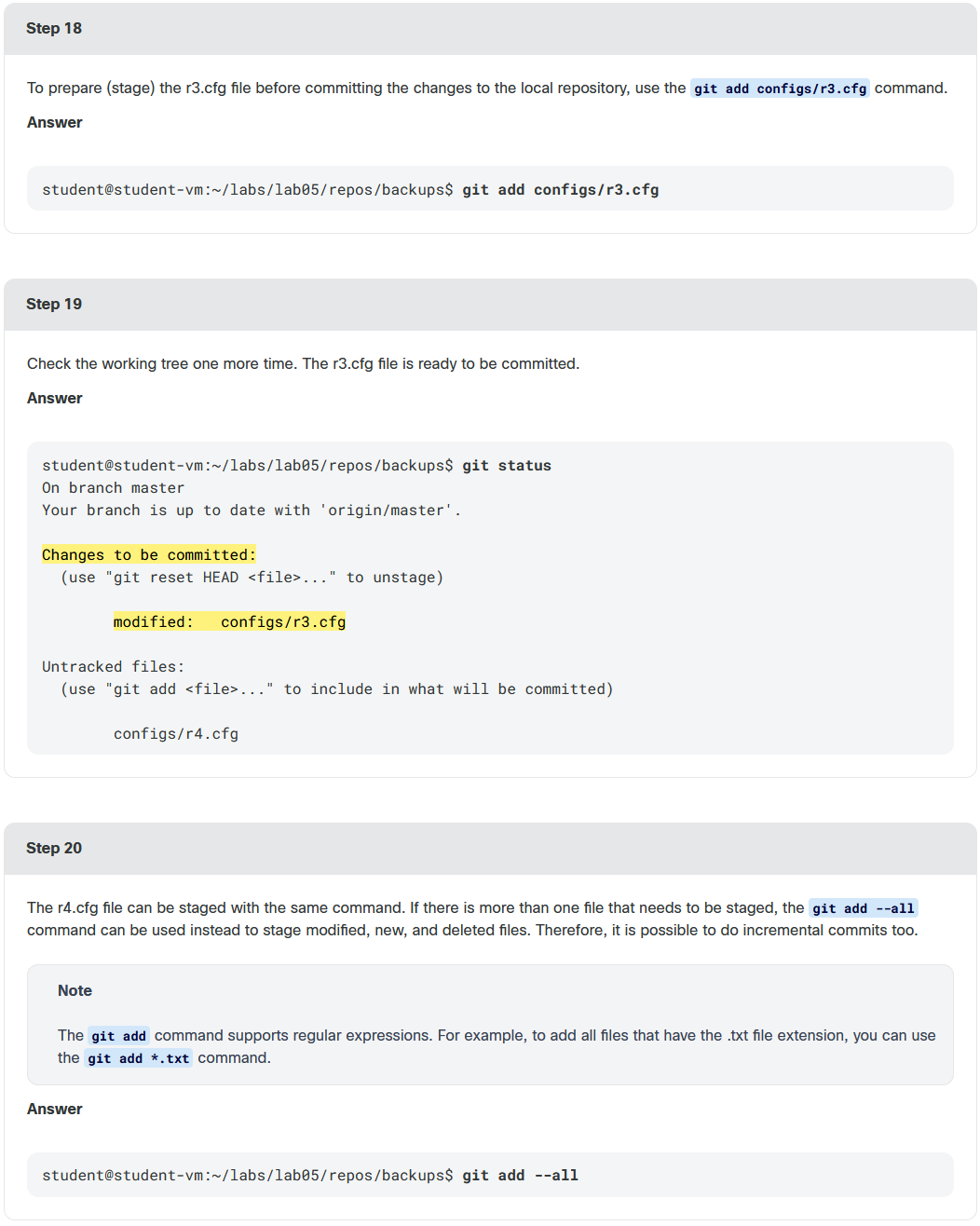The image size is (980, 1226).
Task: Click 'On branch master' output line
Action: [113, 488]
